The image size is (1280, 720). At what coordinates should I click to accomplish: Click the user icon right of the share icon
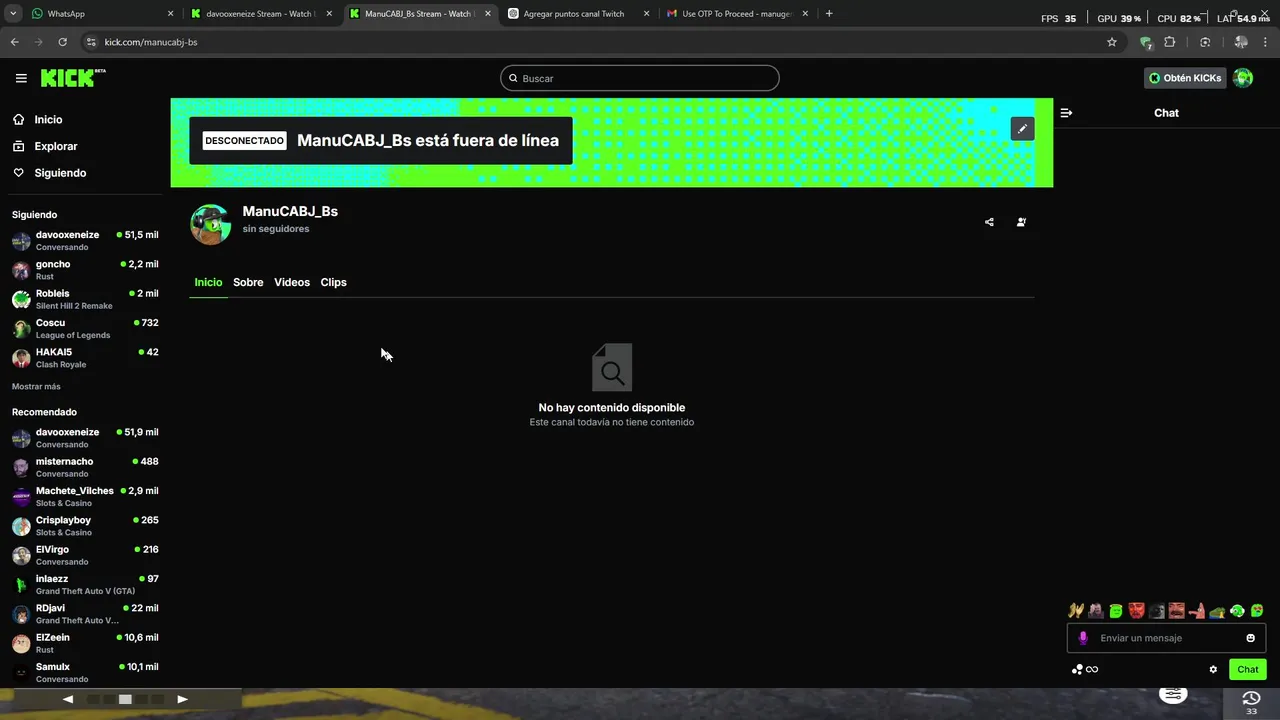pyautogui.click(x=1021, y=222)
